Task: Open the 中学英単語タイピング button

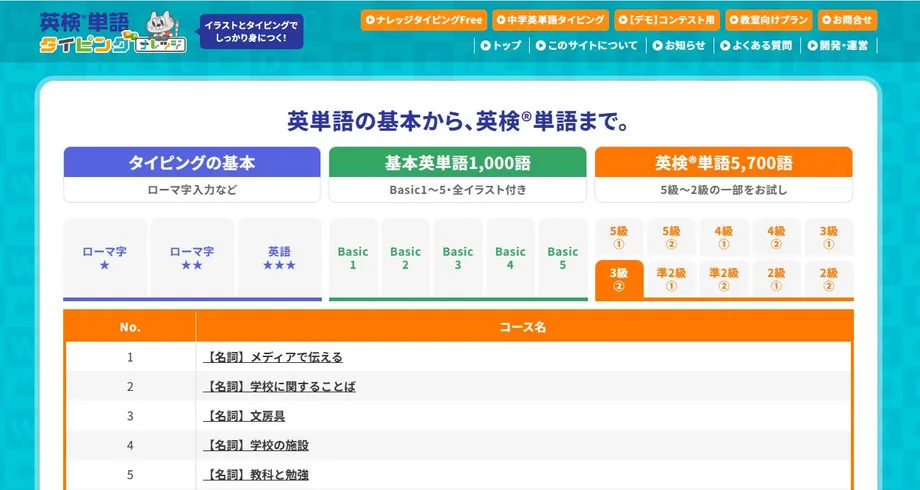Action: [x=550, y=20]
